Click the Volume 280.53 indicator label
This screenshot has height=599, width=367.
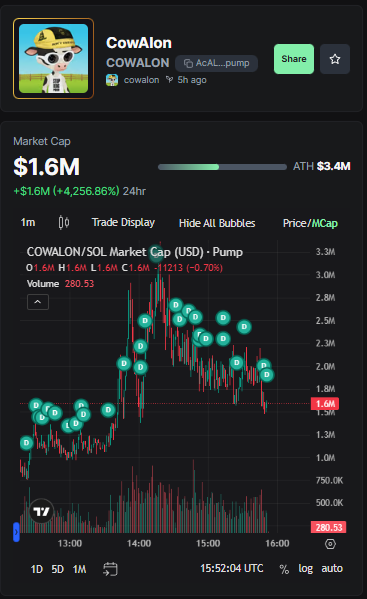coord(60,283)
